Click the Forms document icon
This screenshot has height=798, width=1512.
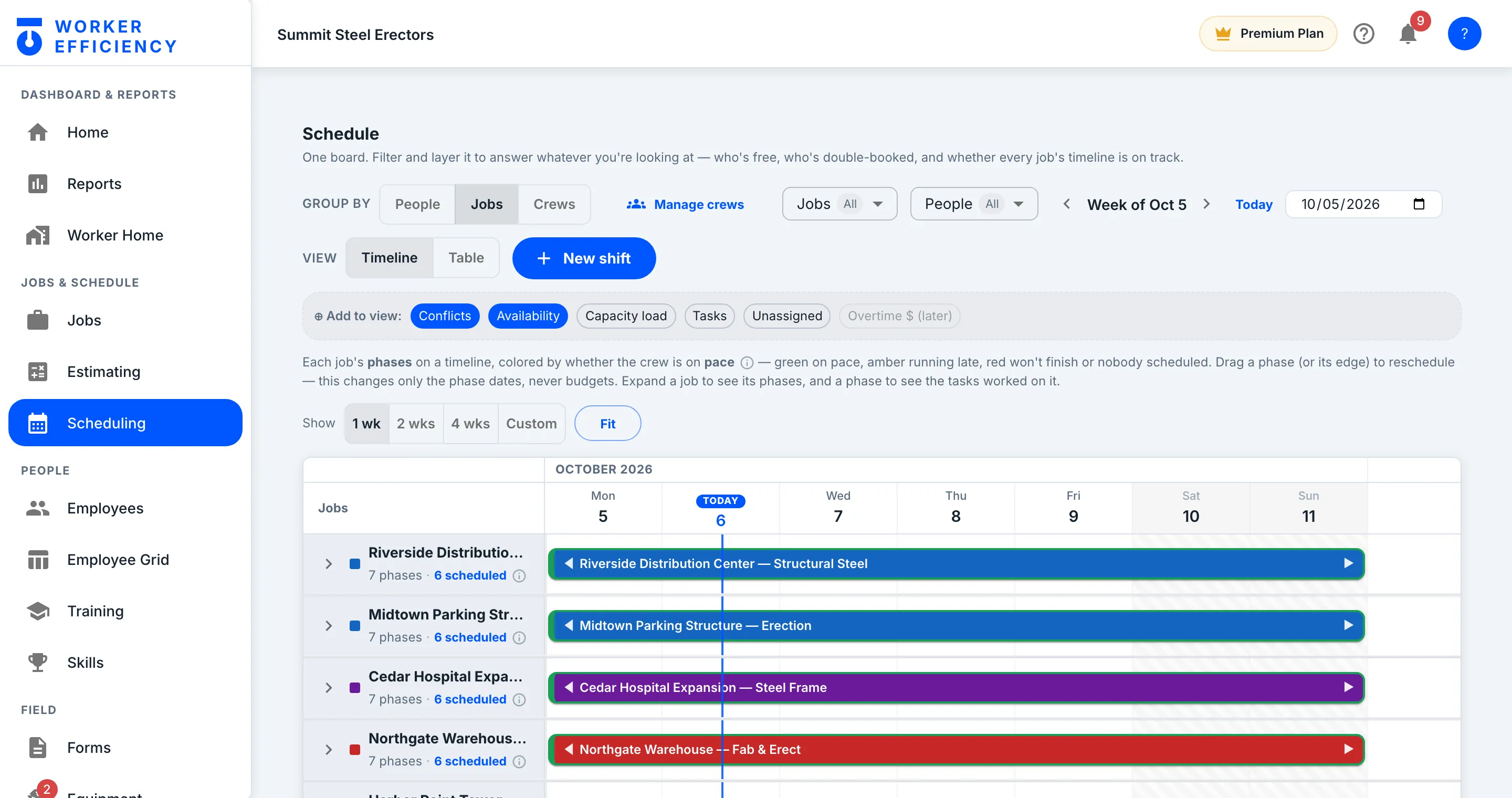coord(38,748)
